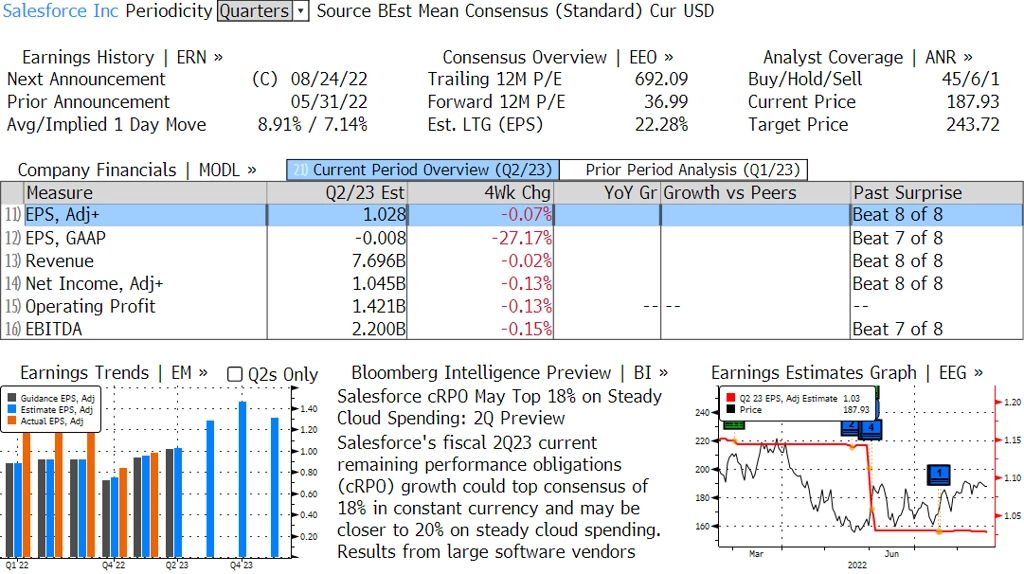The width and height of the screenshot is (1024, 574).
Task: Click Revenue estimate 7.696B
Action: point(378,261)
